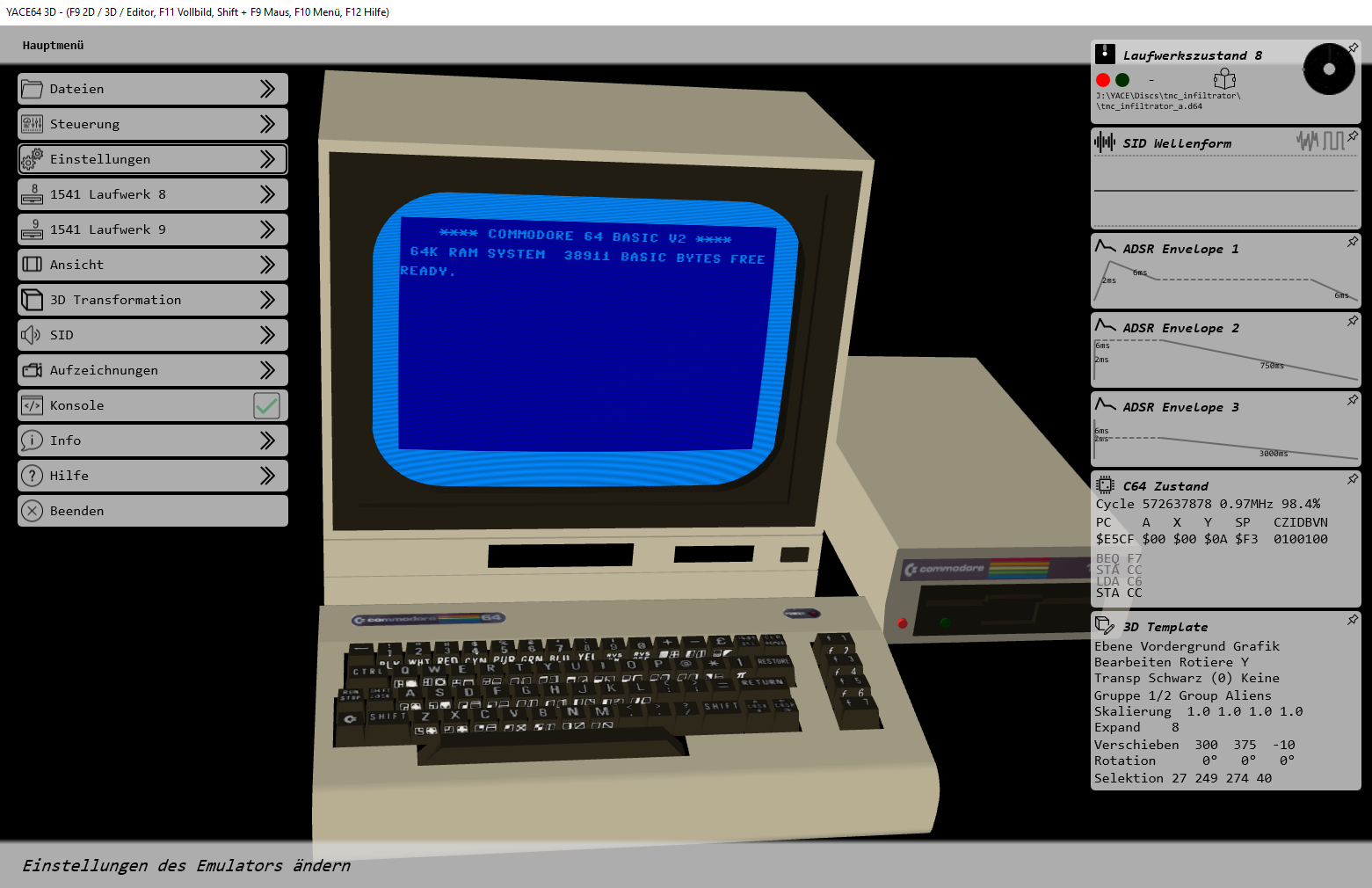Click the window layout icon beside Ansicht
This screenshot has height=888, width=1372.
(32, 265)
